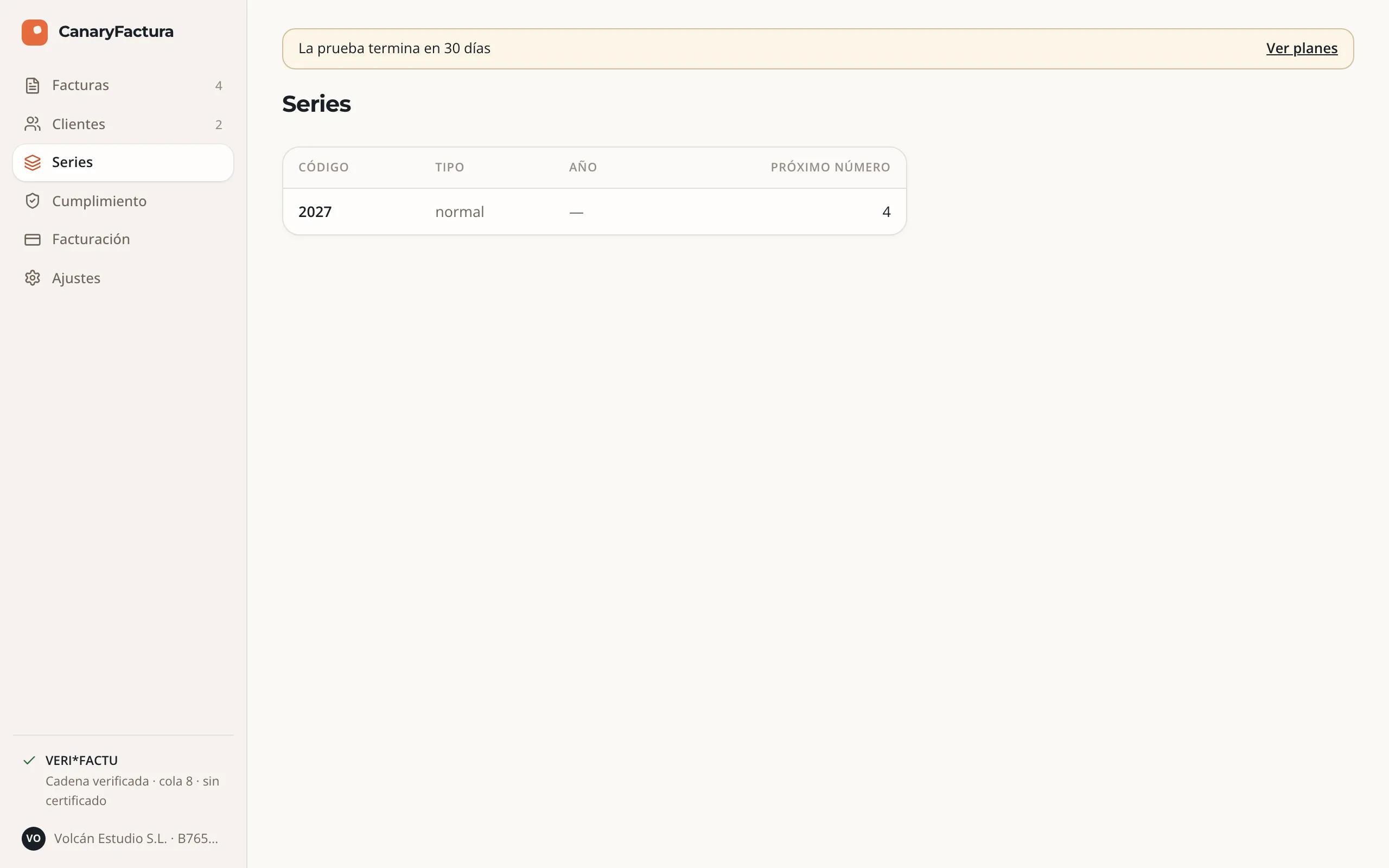Viewport: 1389px width, 868px height.
Task: Click the VERI*FACTU green checkmark icon
Action: (x=29, y=760)
